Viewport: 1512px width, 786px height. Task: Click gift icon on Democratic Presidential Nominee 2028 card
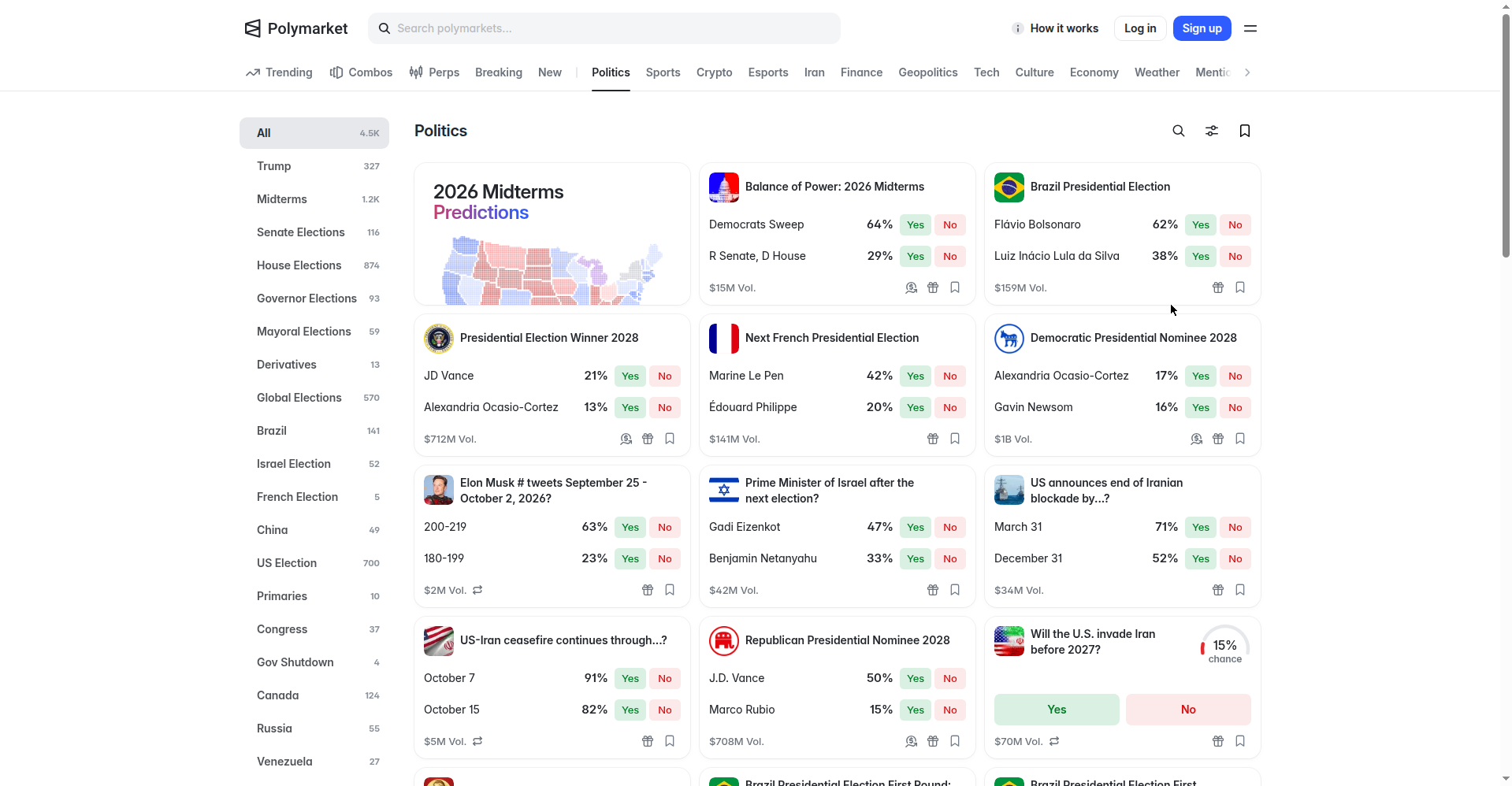pos(1218,439)
